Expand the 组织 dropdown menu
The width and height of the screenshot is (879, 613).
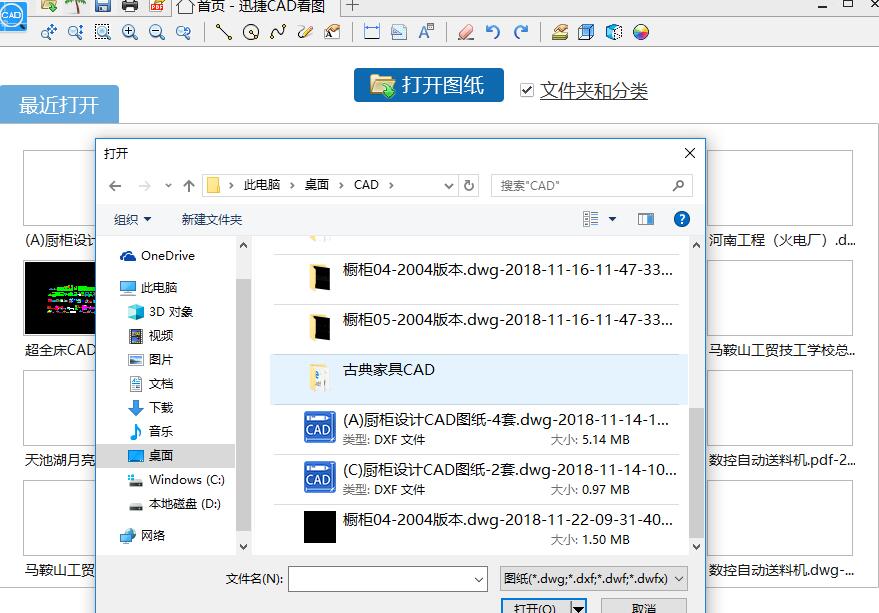coord(132,219)
